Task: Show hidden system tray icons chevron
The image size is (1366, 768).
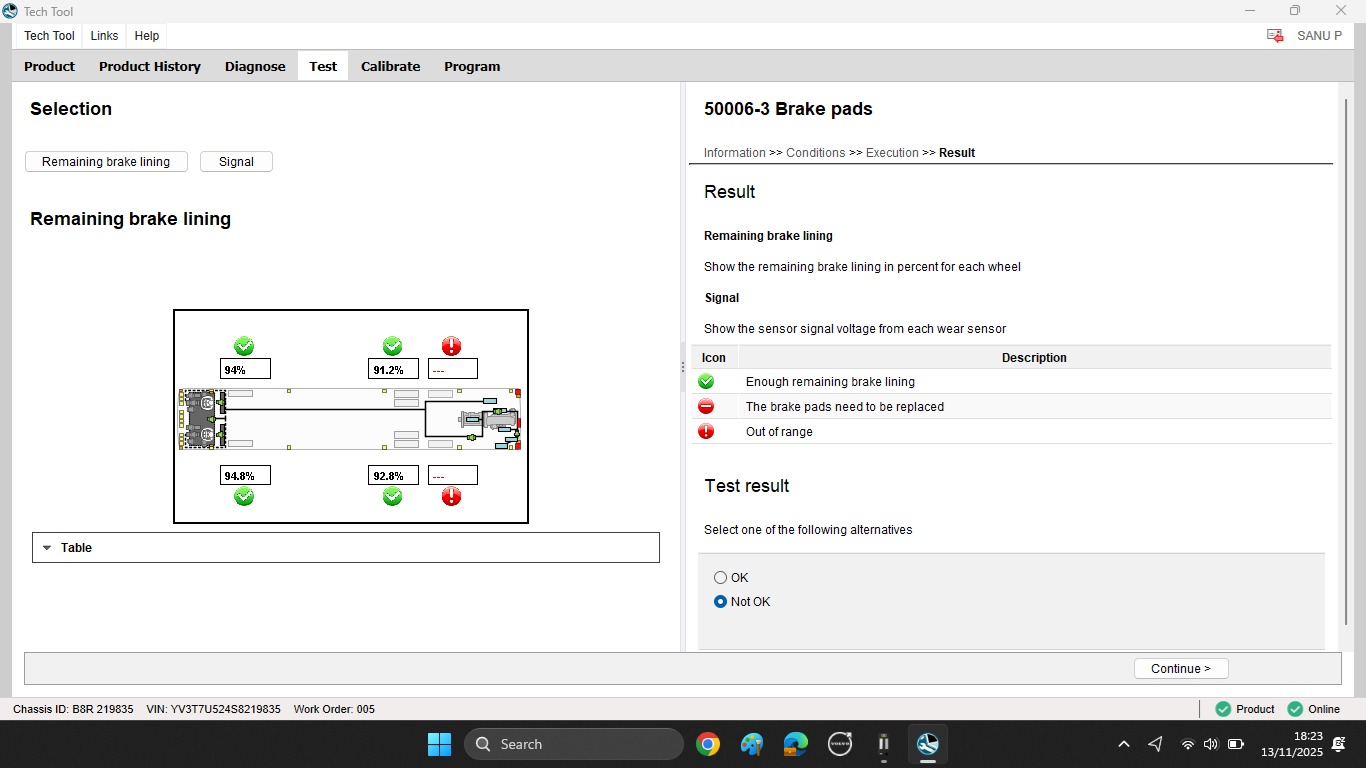Action: point(1124,744)
